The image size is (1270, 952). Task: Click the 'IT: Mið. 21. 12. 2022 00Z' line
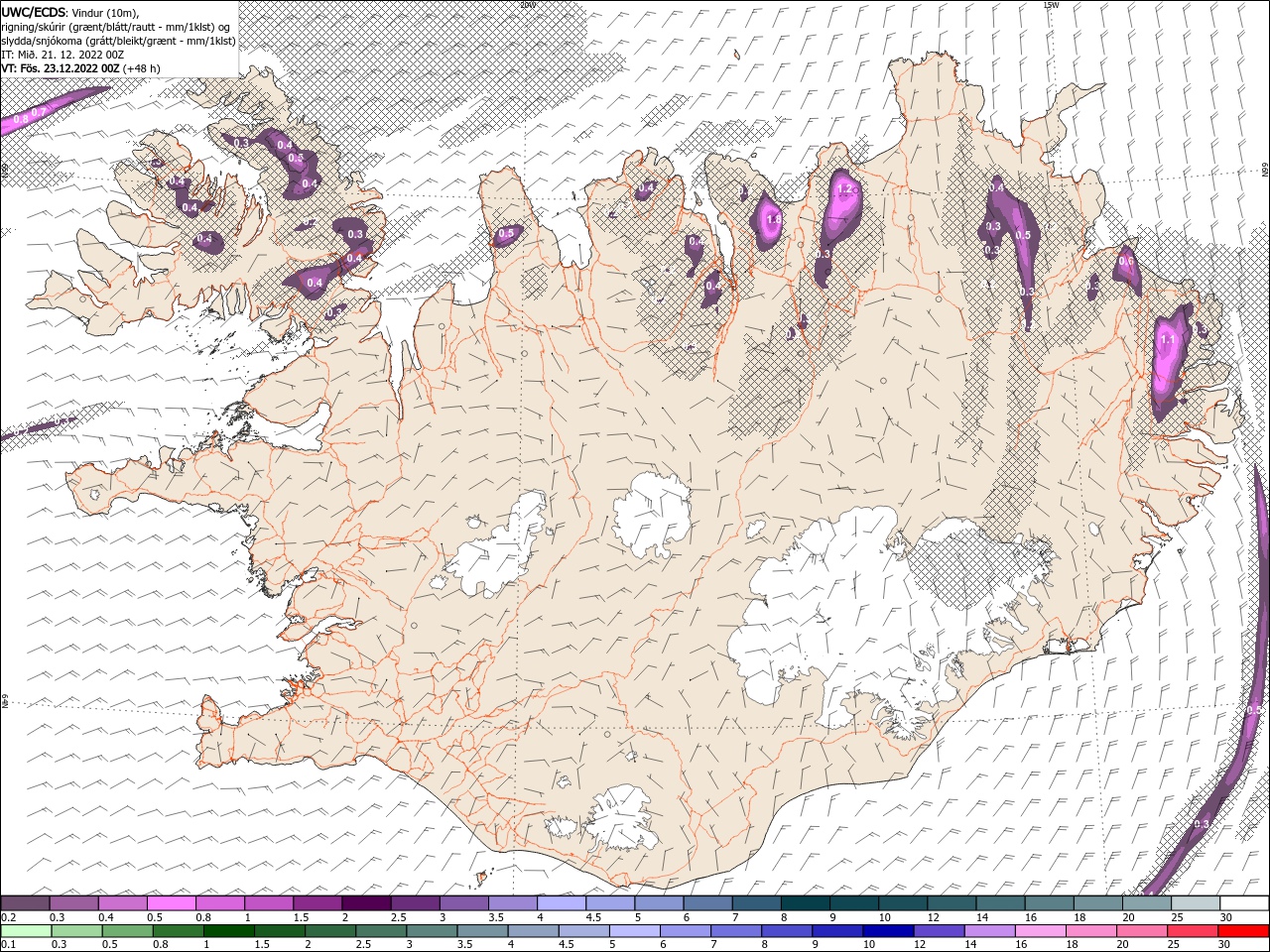tap(63, 54)
